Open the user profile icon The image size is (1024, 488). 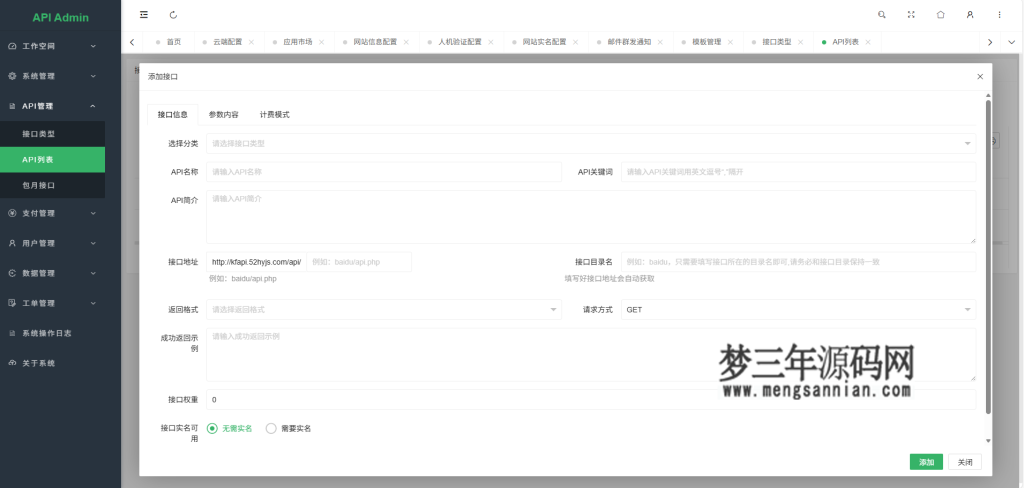tap(970, 14)
